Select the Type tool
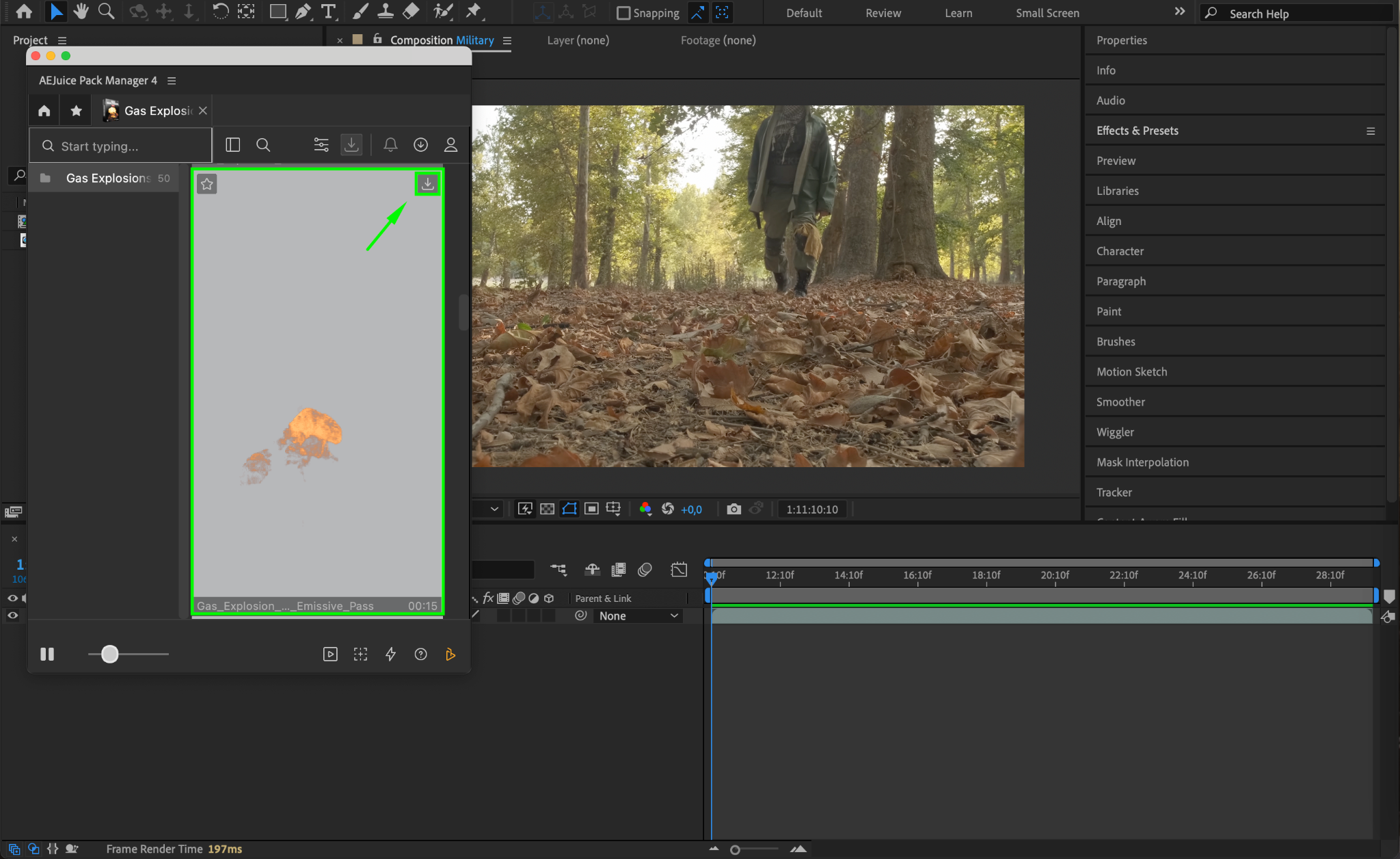This screenshot has width=1400, height=859. tap(328, 12)
